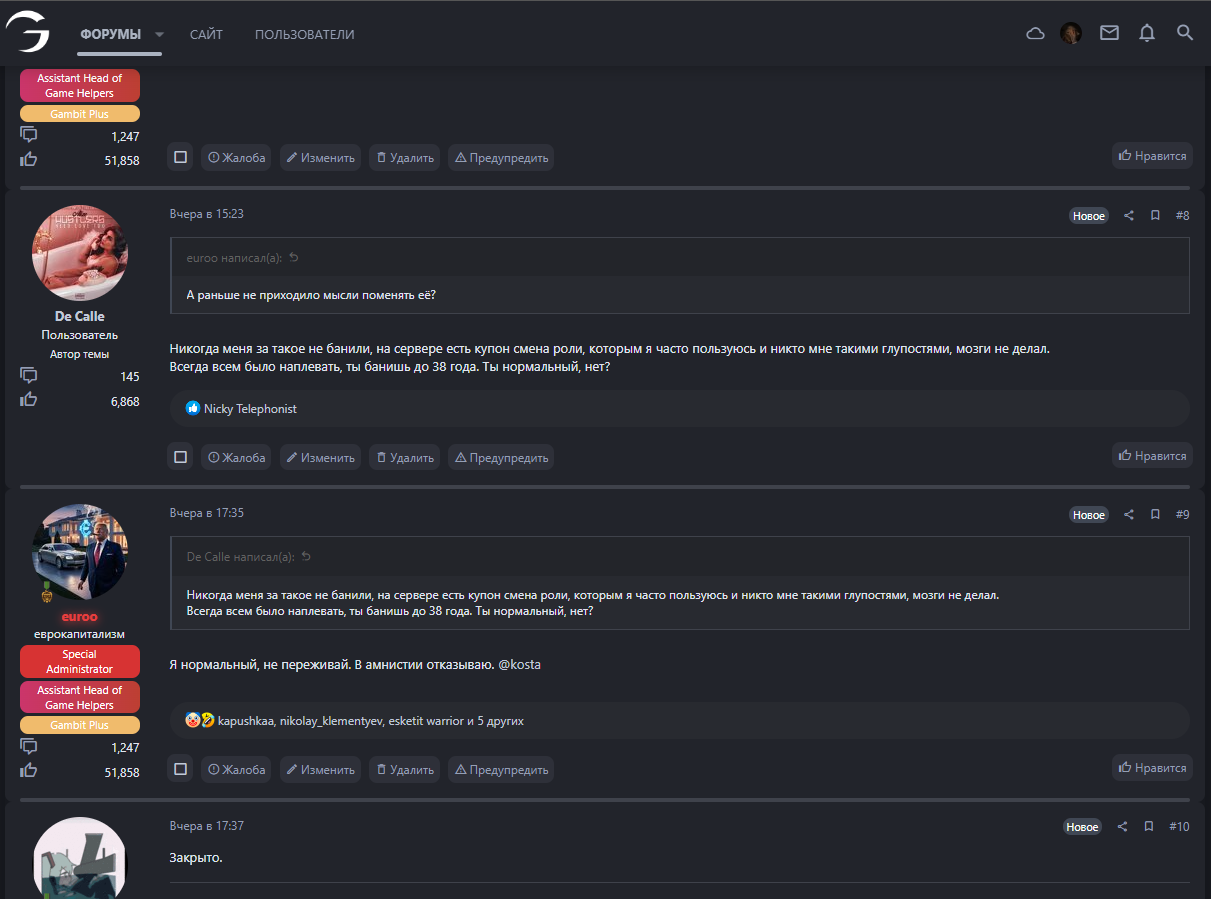This screenshot has height=899, width=1211.
Task: Open the cloud icon in header
Action: [1036, 34]
